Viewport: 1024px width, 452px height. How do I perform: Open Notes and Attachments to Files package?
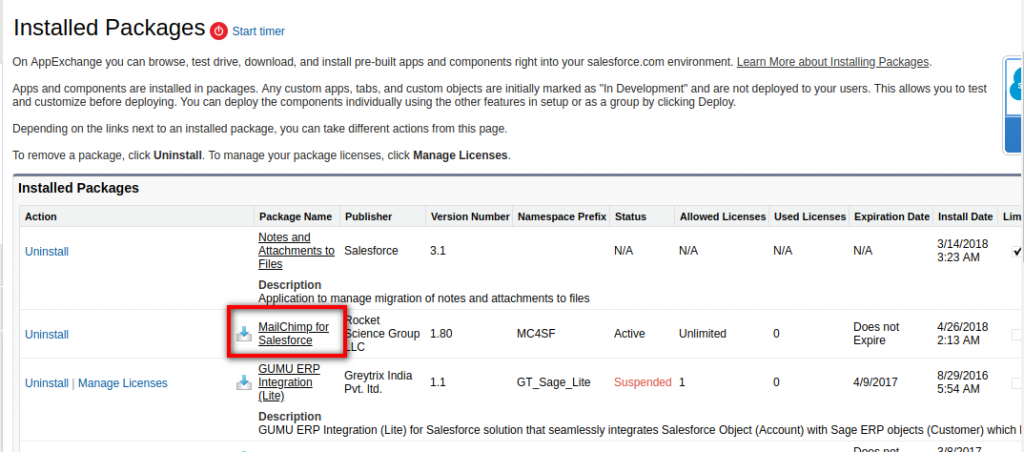tap(296, 251)
